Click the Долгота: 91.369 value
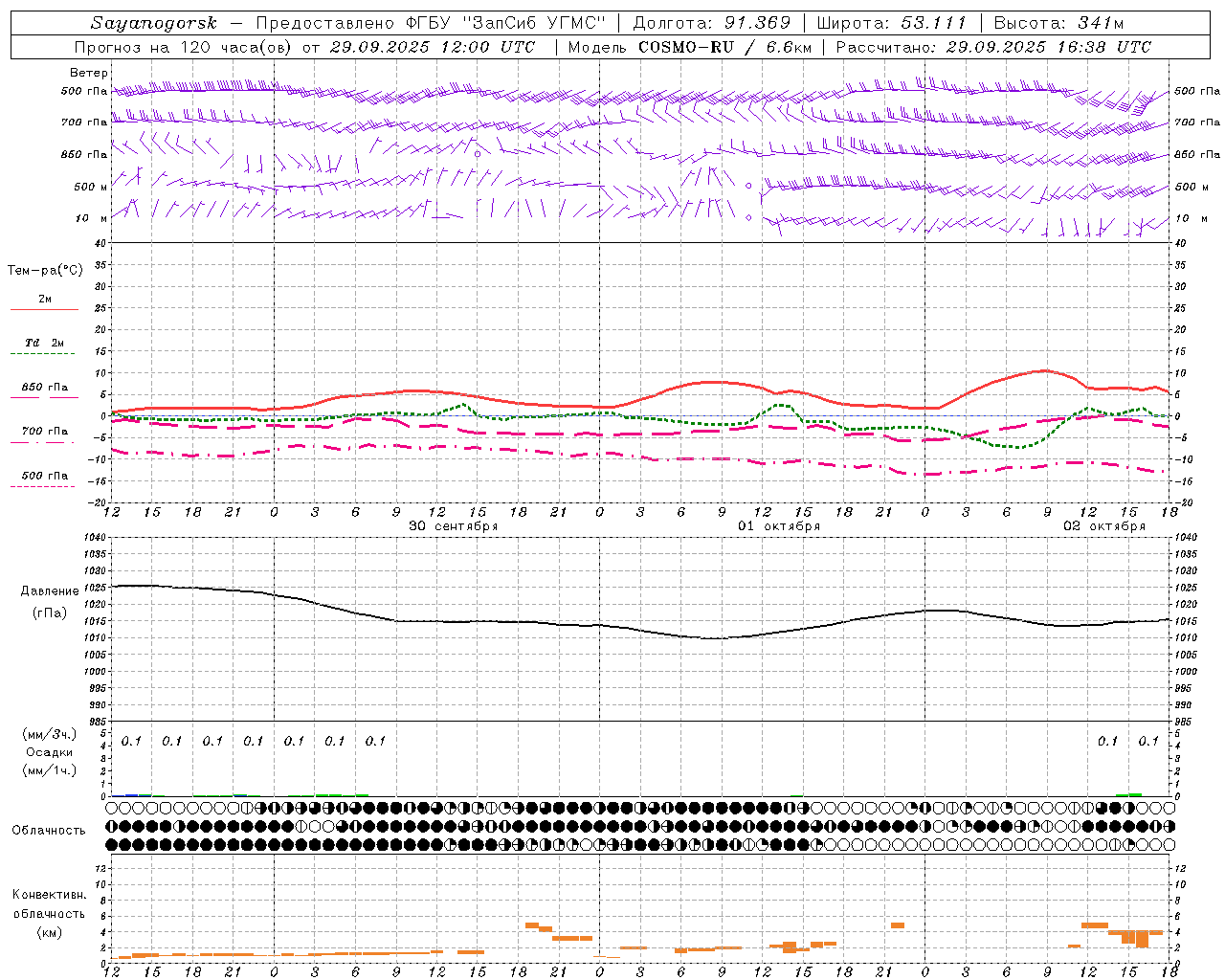1225x980 pixels. click(x=712, y=23)
